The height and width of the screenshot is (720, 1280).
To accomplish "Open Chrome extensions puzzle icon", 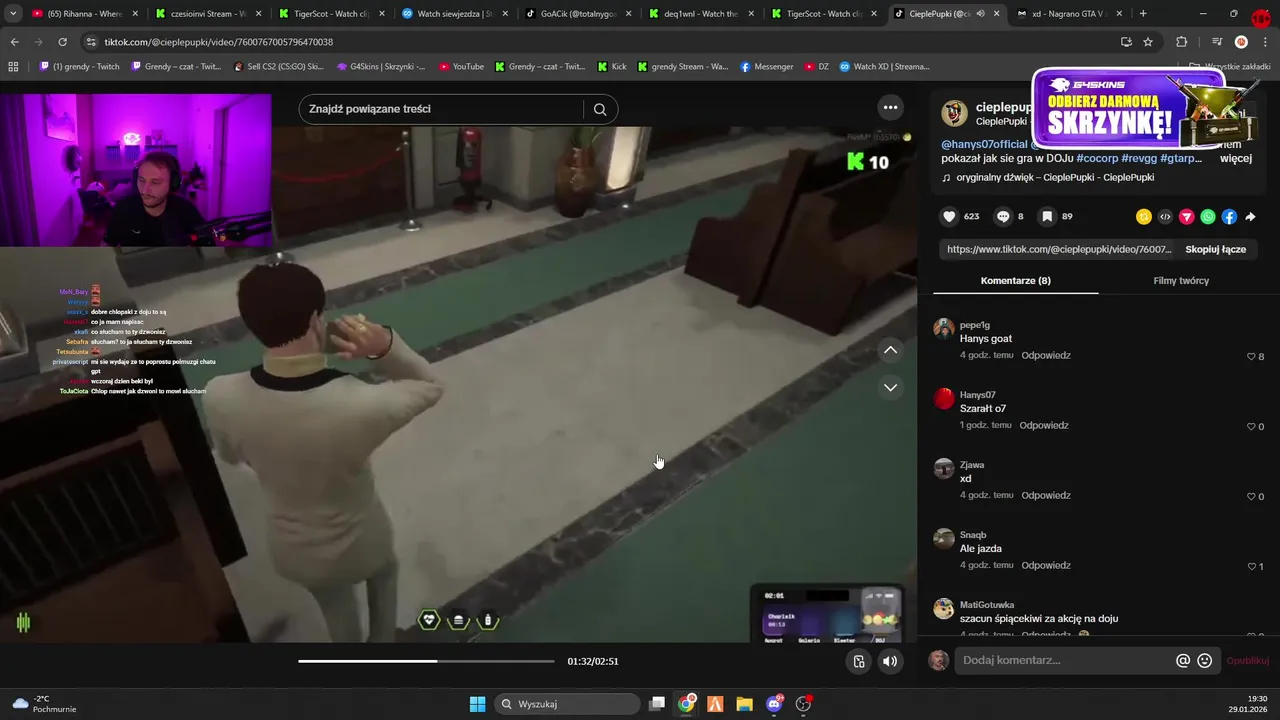I will pyautogui.click(x=1181, y=42).
